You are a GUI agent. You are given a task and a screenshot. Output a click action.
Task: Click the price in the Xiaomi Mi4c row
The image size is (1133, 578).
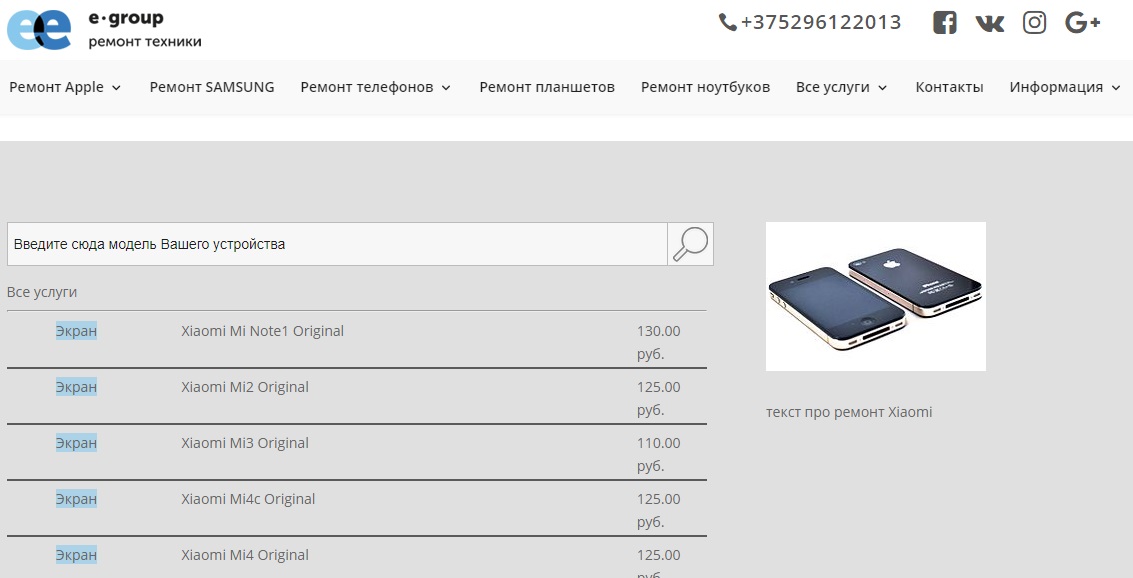(x=658, y=510)
